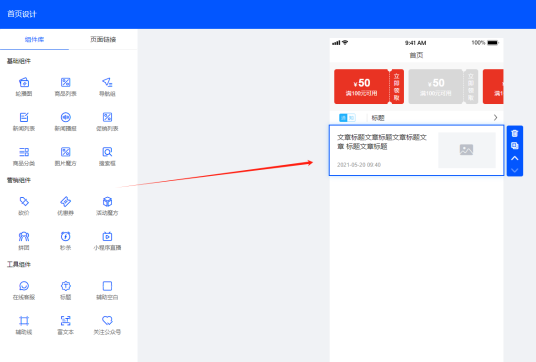Click the 通知 notice badge in preview

347,118
